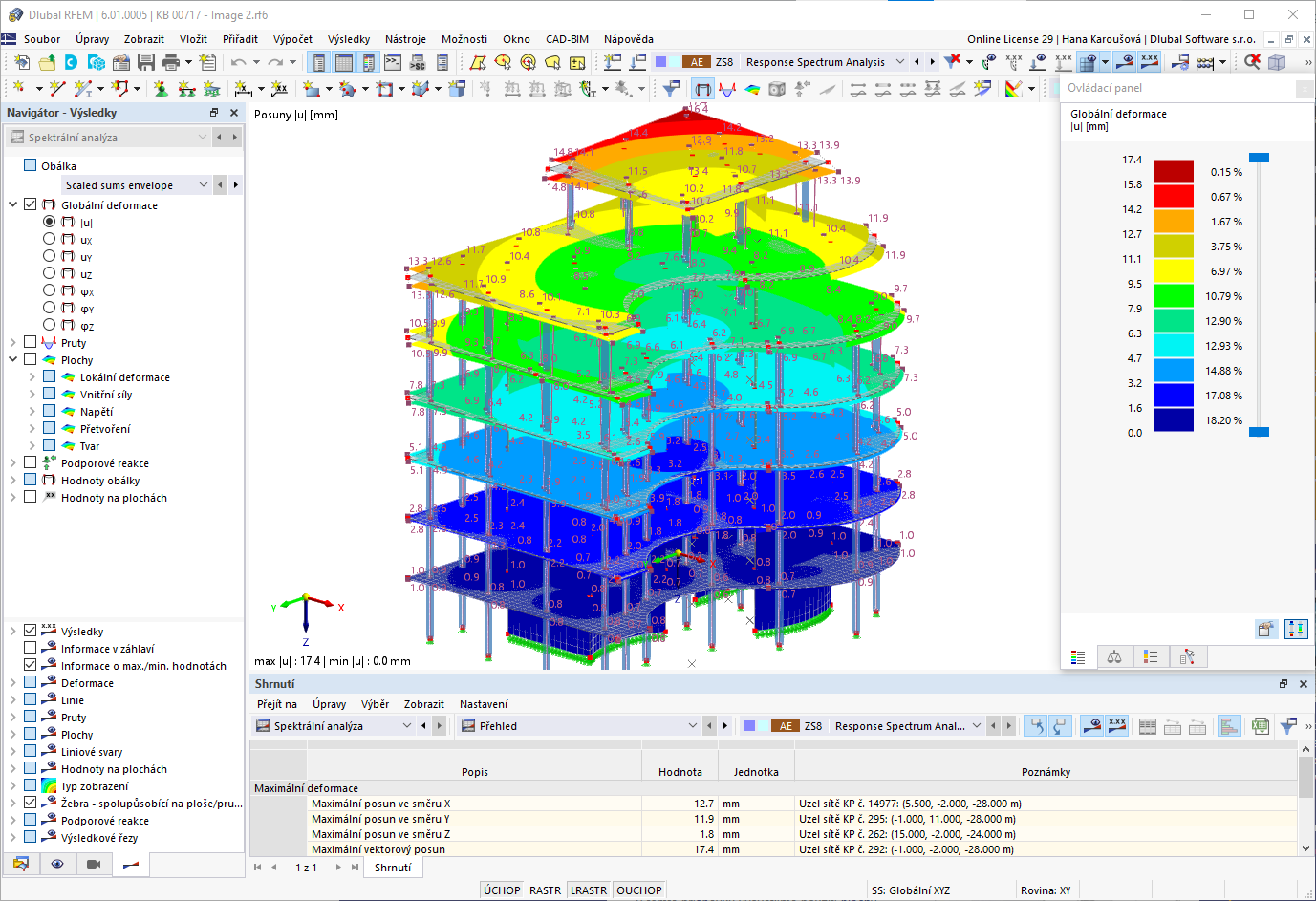Click the red-X cancel zoom icon

pyautogui.click(x=1251, y=59)
